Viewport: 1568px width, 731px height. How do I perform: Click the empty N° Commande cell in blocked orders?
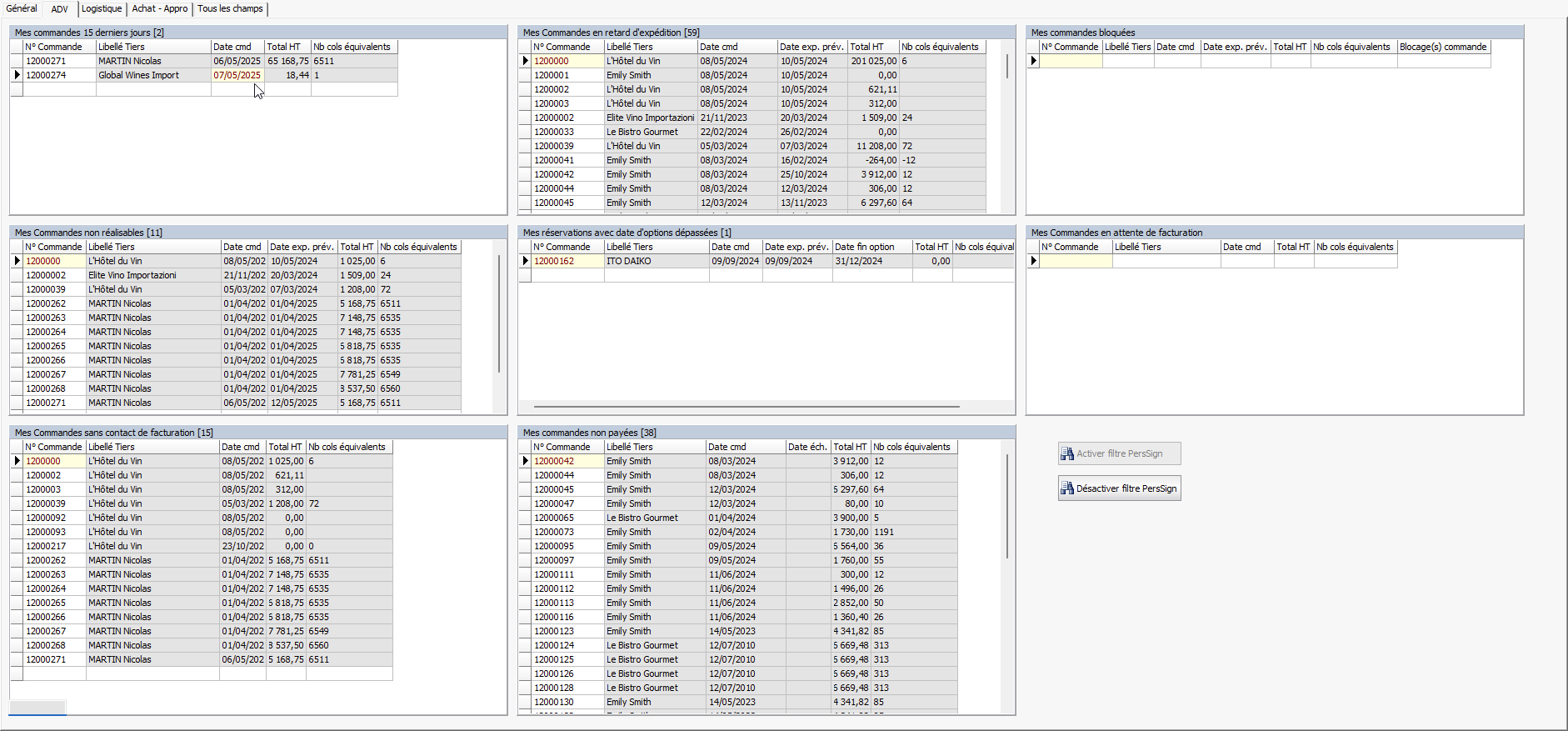[1071, 61]
